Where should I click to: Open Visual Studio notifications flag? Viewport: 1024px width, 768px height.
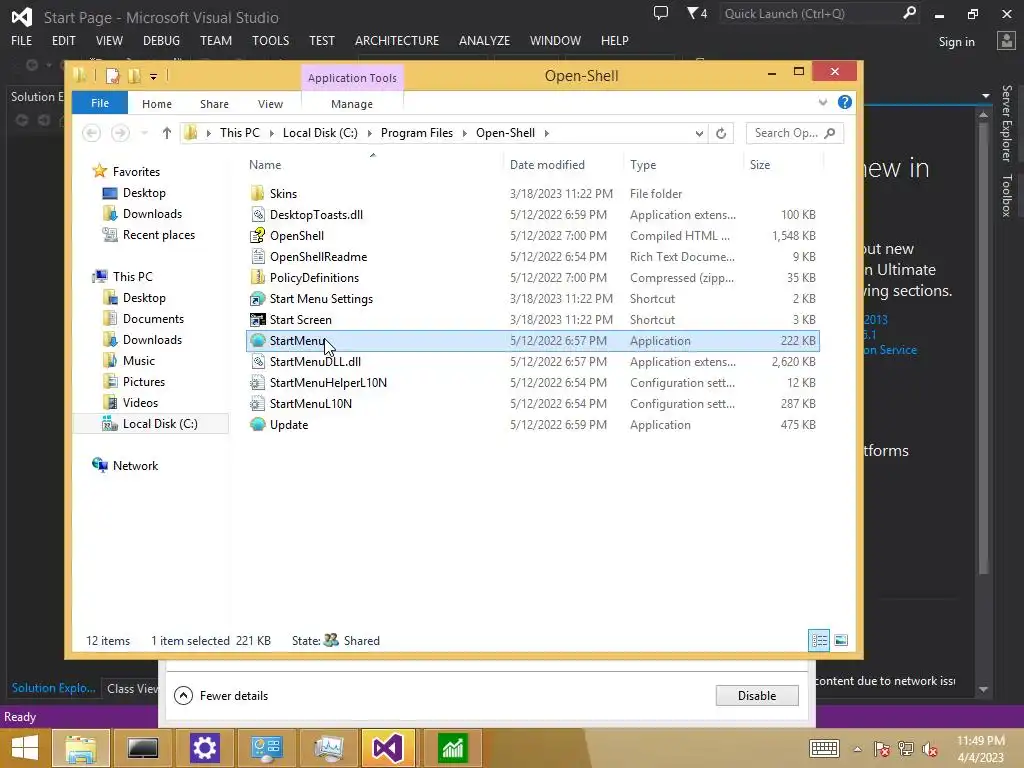[697, 13]
